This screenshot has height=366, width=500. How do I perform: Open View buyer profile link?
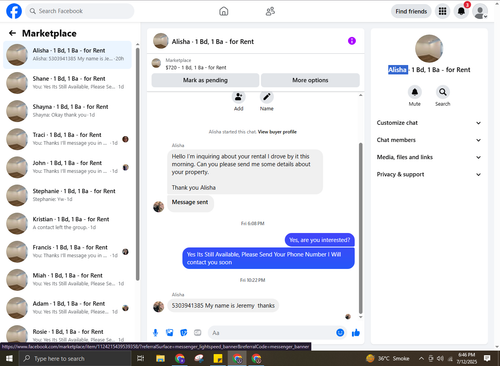pos(277,132)
